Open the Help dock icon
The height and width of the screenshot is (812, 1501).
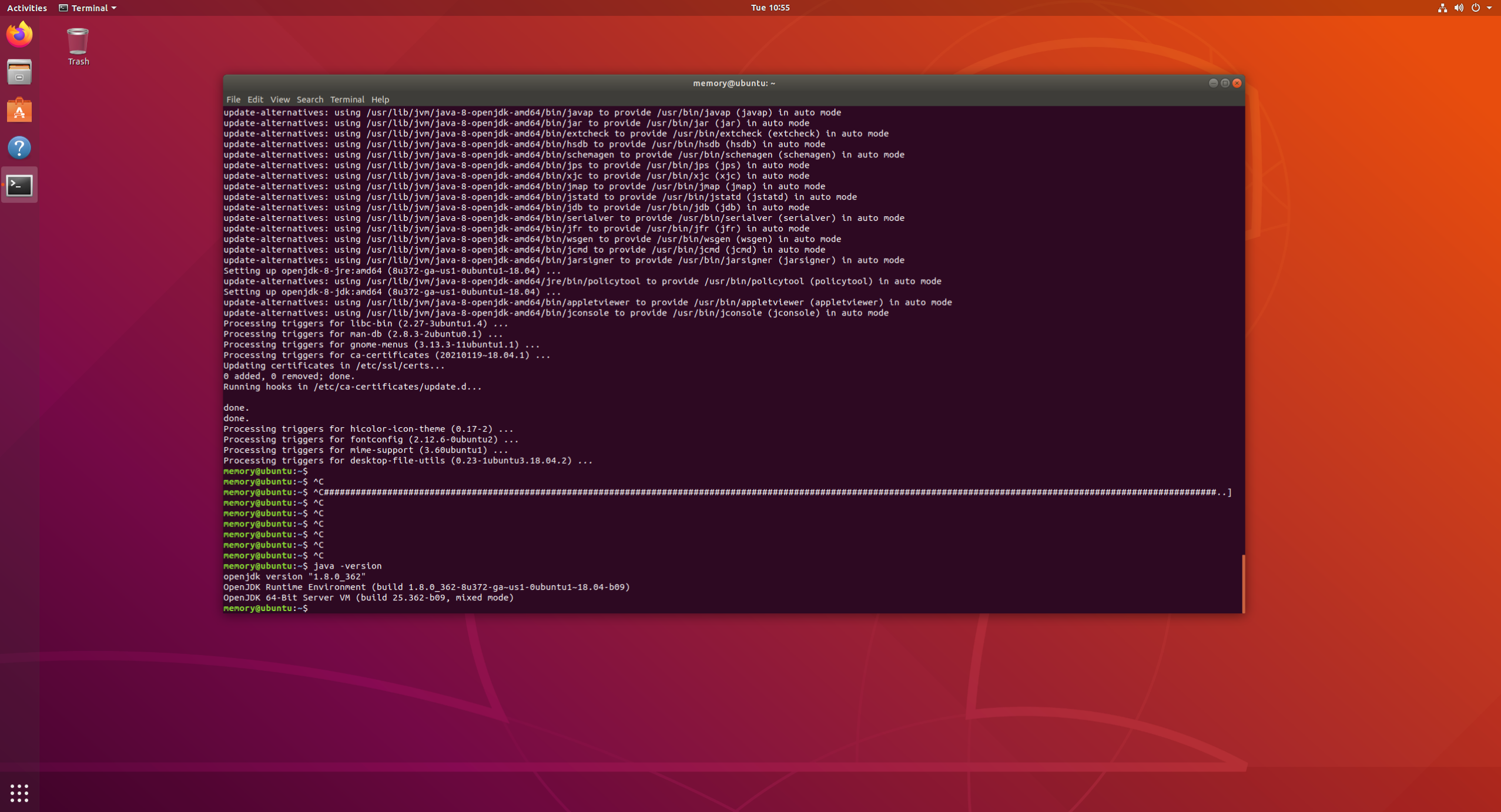[19, 147]
